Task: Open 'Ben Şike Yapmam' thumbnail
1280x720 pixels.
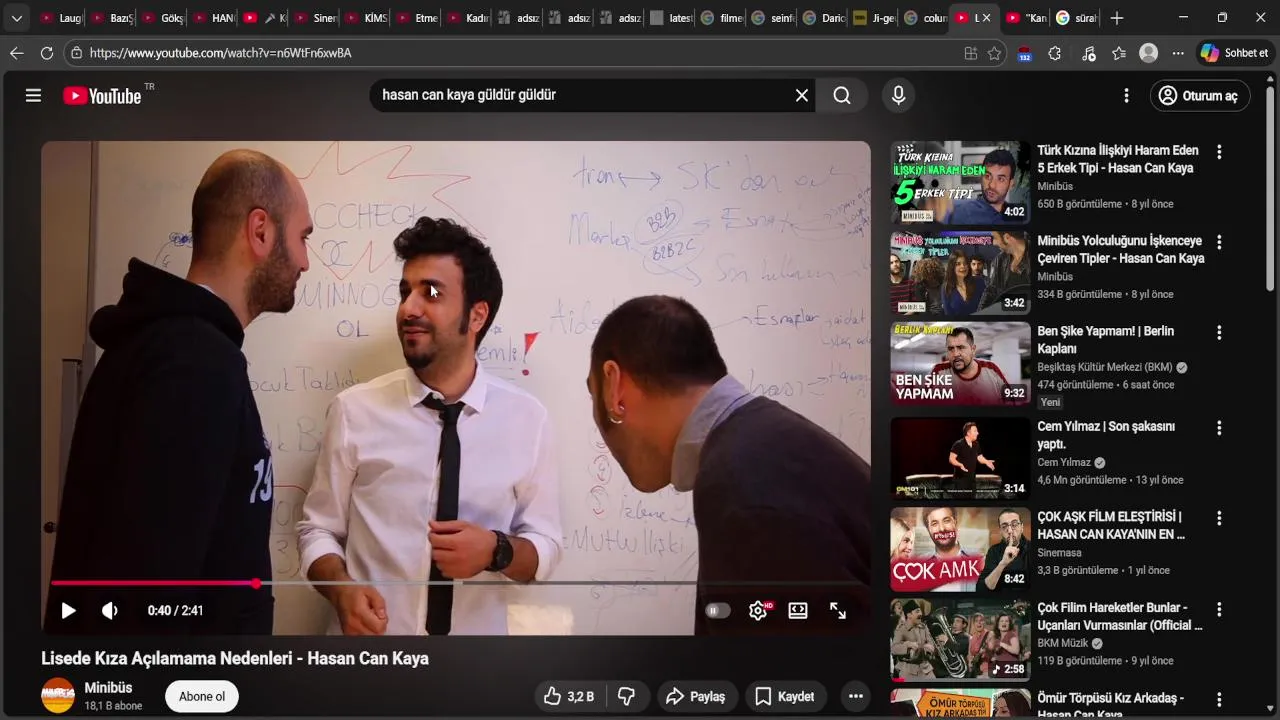Action: 960,363
